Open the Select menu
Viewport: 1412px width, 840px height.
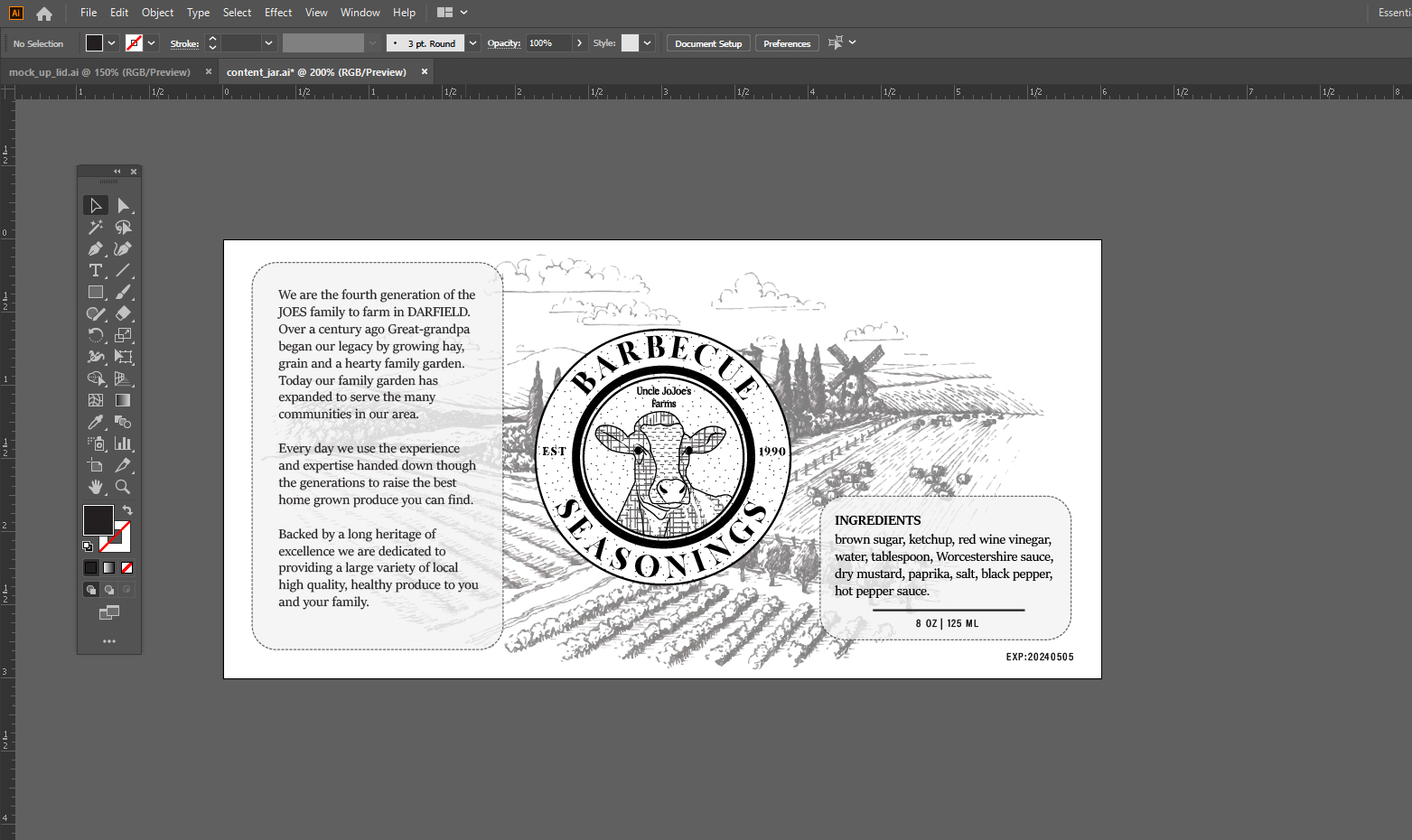(x=237, y=13)
